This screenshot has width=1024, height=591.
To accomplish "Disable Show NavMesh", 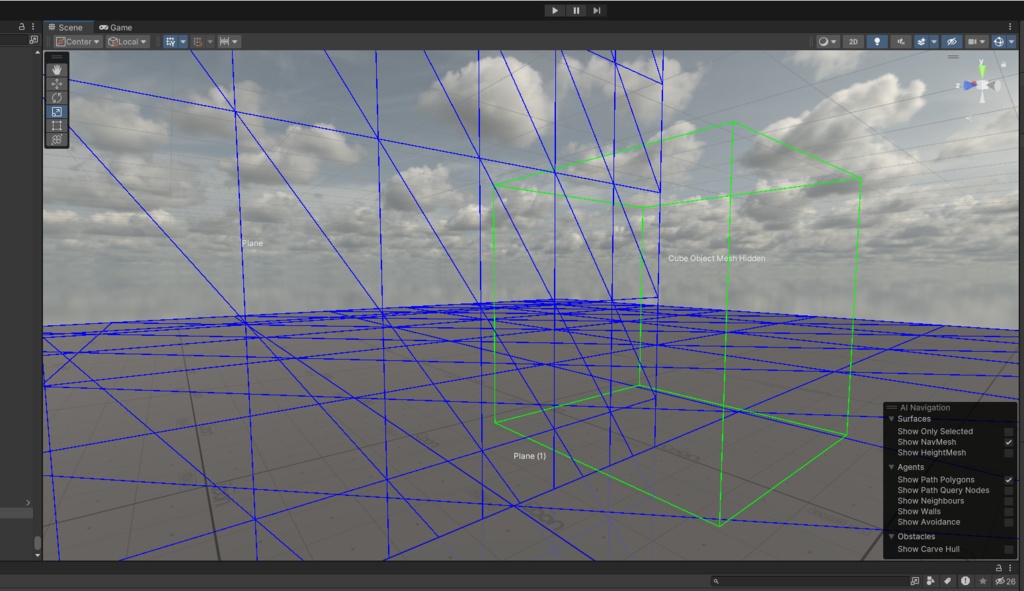I will pos(1008,441).
